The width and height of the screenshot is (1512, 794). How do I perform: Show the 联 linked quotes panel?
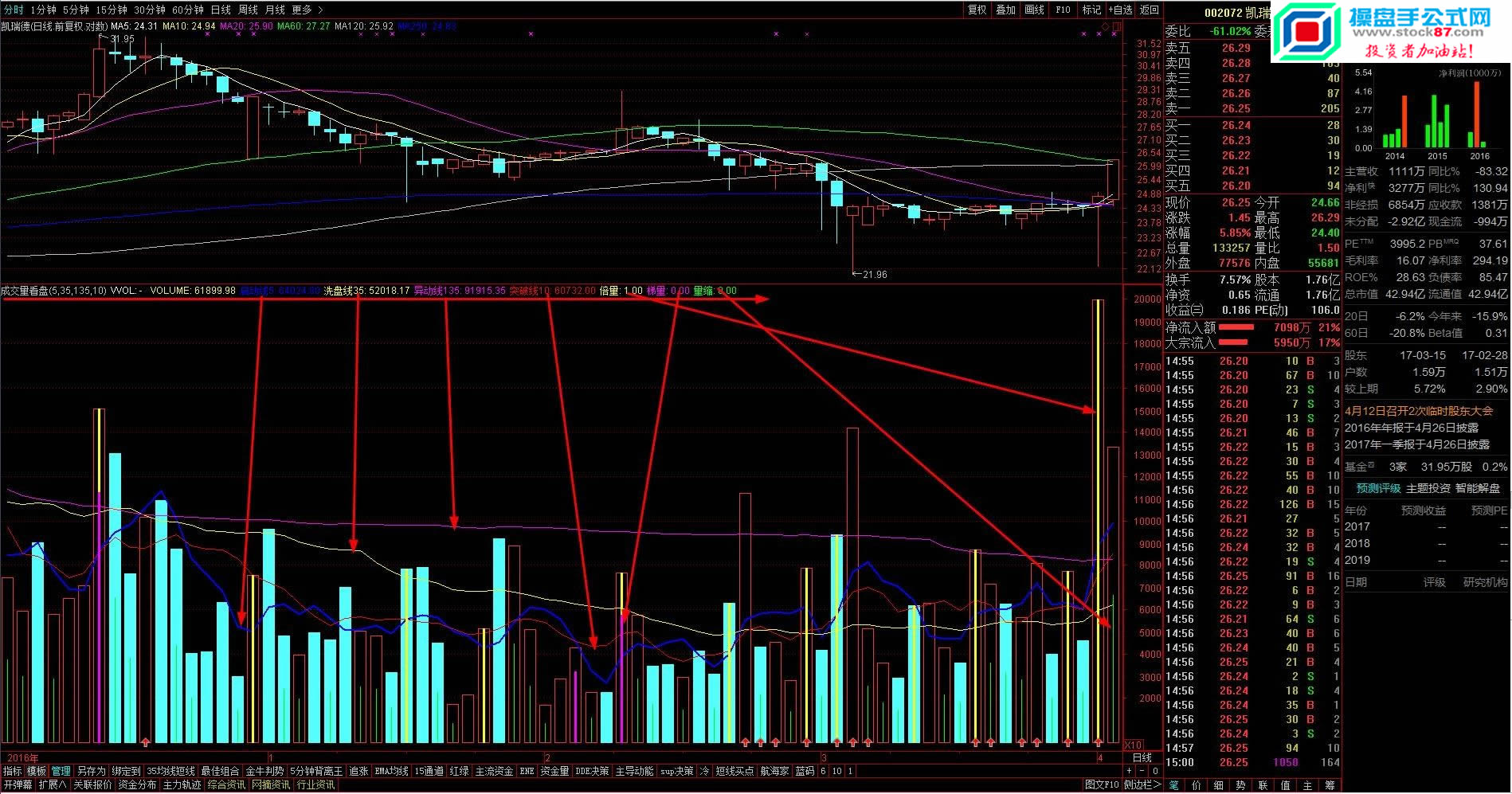tap(1263, 785)
